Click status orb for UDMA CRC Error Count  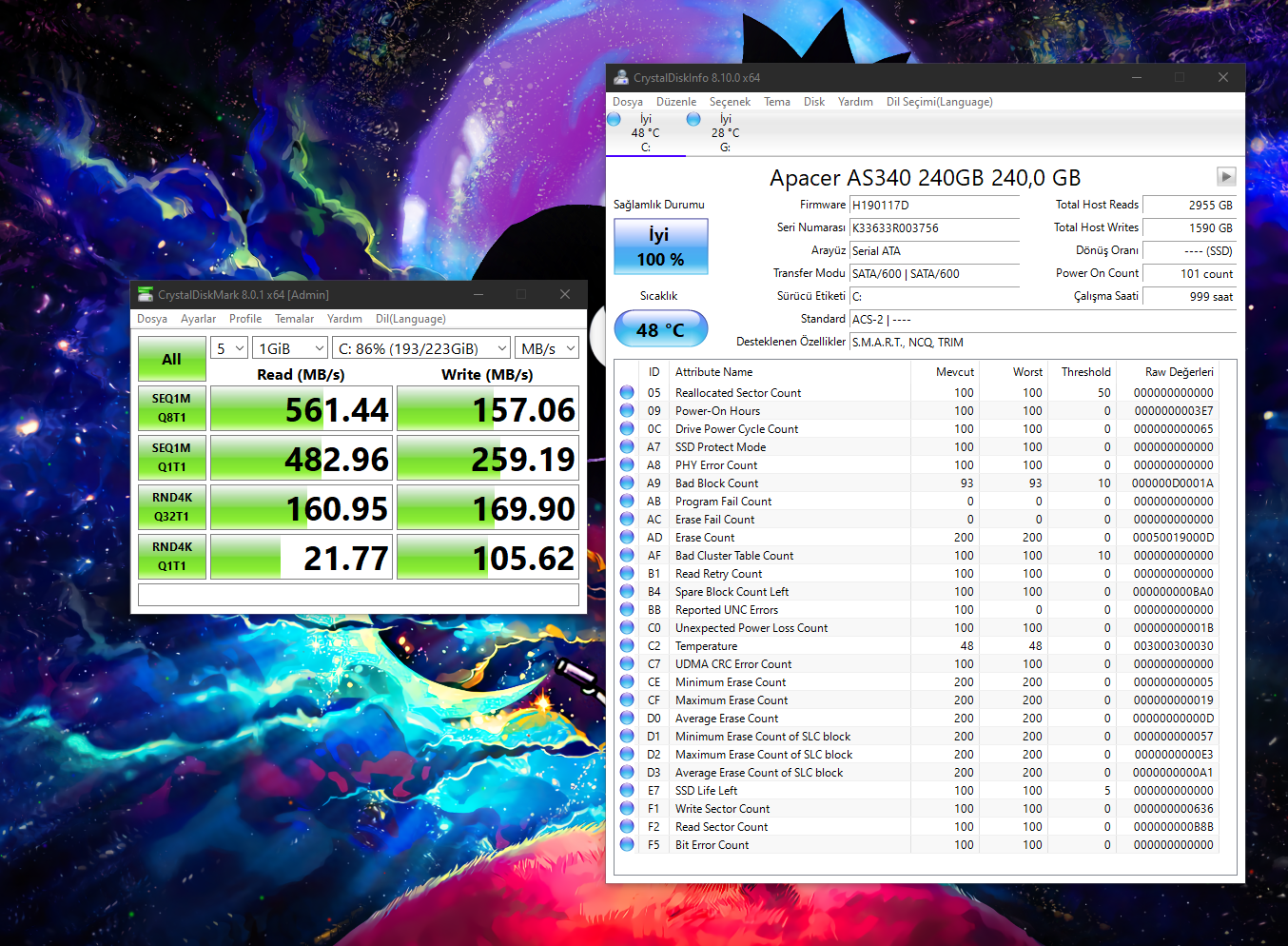click(x=627, y=663)
